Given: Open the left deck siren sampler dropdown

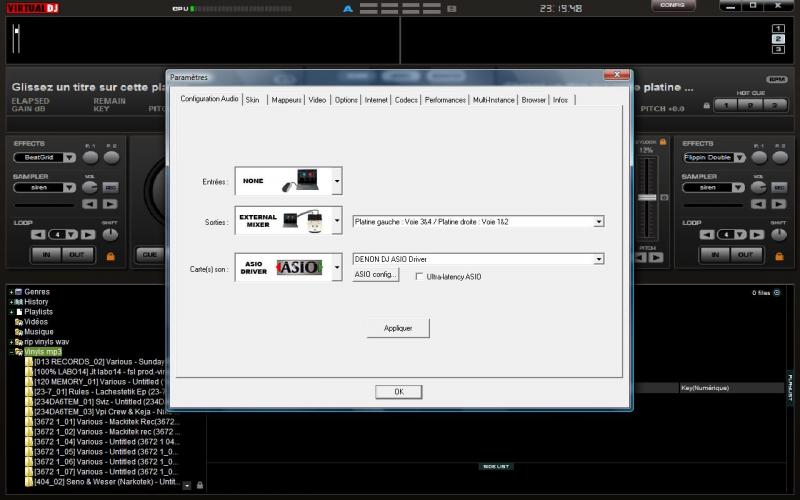Looking at the screenshot, I should [69, 188].
